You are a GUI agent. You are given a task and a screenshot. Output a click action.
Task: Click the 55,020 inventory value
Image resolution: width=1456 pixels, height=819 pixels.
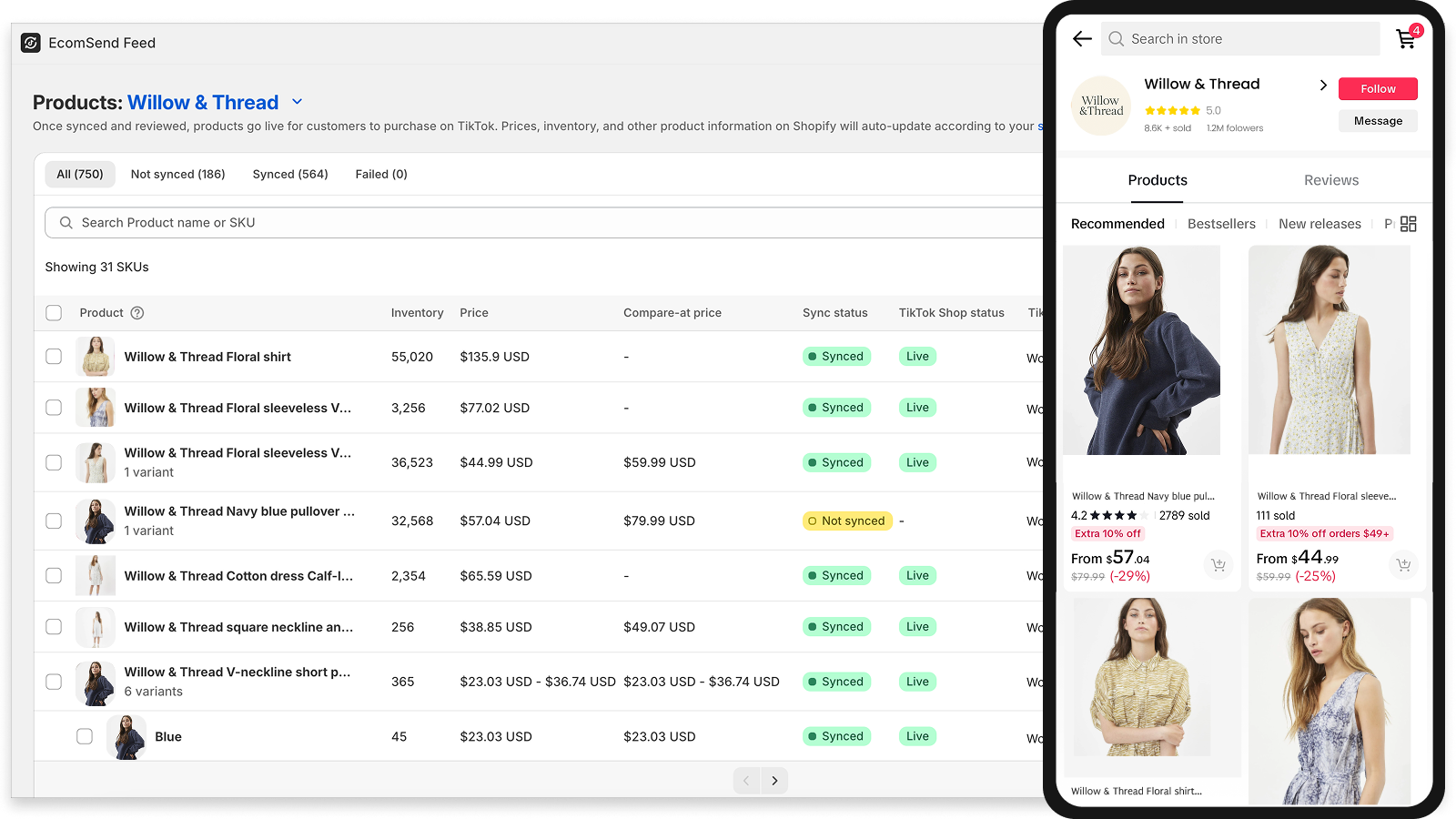point(412,357)
